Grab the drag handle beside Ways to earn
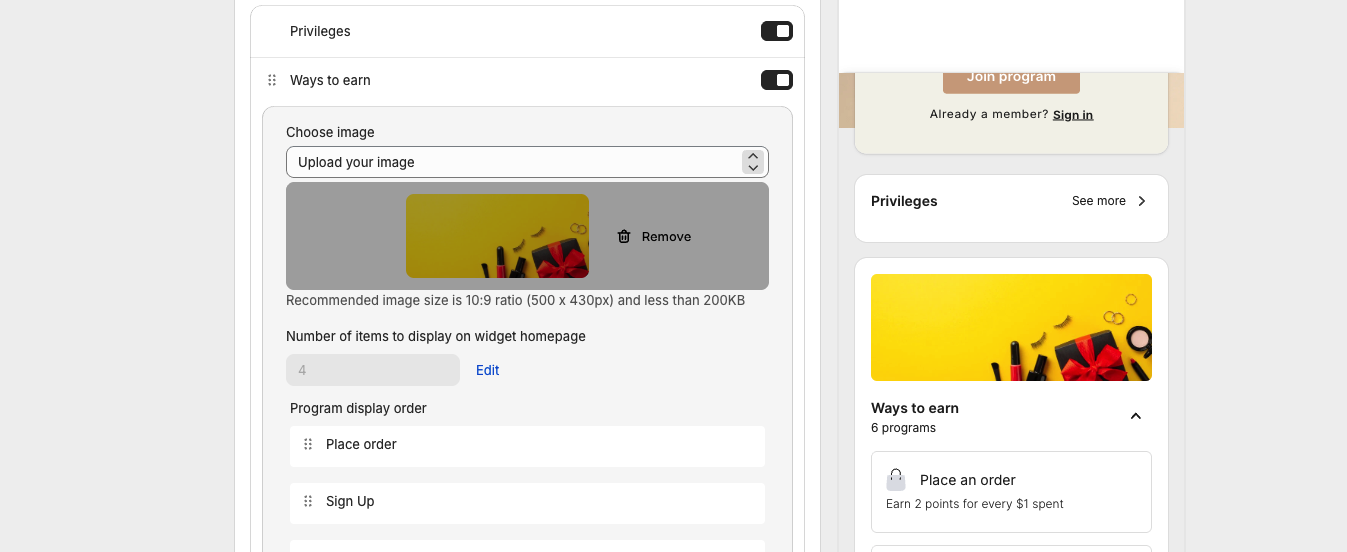This screenshot has width=1347, height=552. coord(272,80)
